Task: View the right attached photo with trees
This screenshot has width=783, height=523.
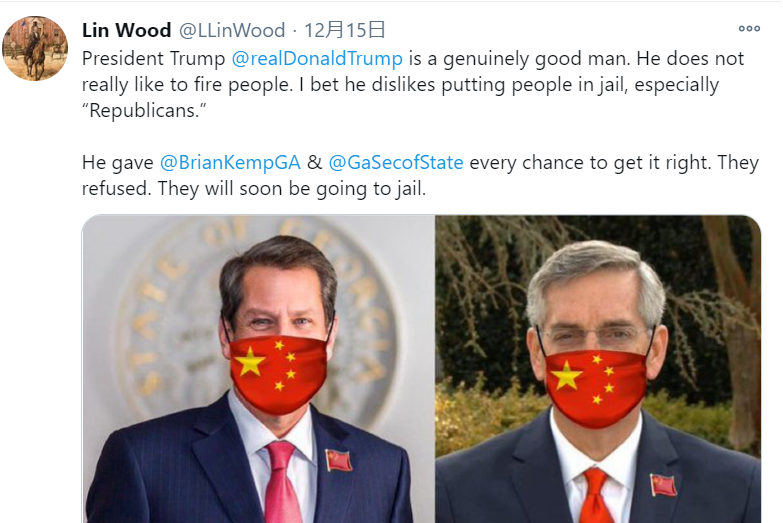Action: (x=598, y=369)
